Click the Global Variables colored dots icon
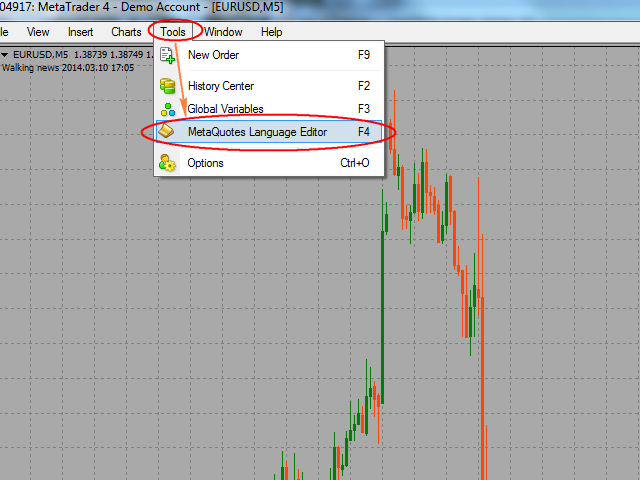The image size is (640, 480). pos(168,109)
